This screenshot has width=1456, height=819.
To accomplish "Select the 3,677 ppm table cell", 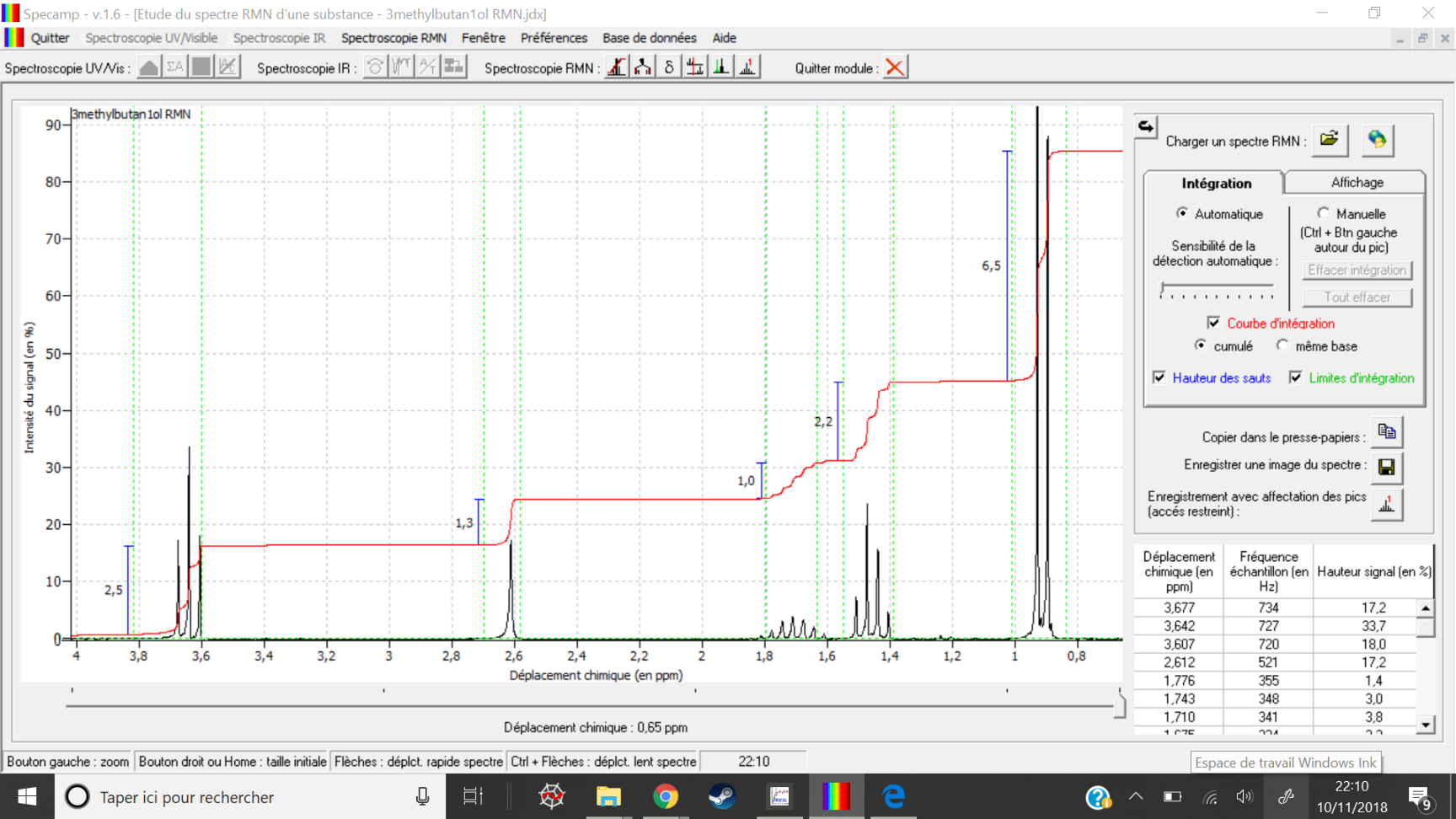I will pos(1180,608).
